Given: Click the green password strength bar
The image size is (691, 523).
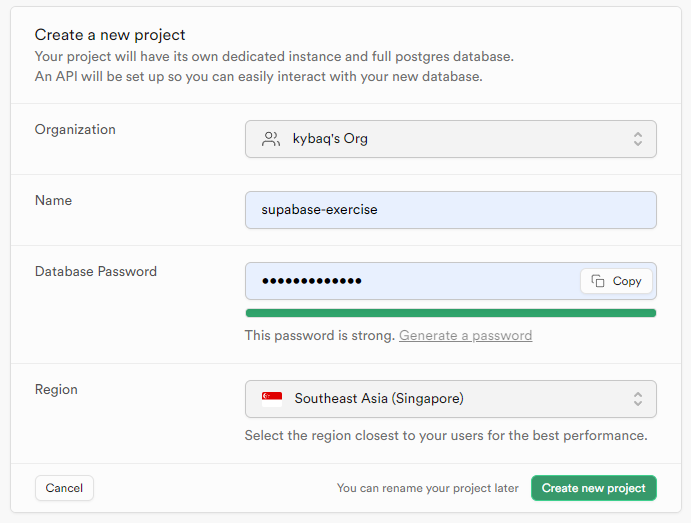Looking at the screenshot, I should click(451, 313).
